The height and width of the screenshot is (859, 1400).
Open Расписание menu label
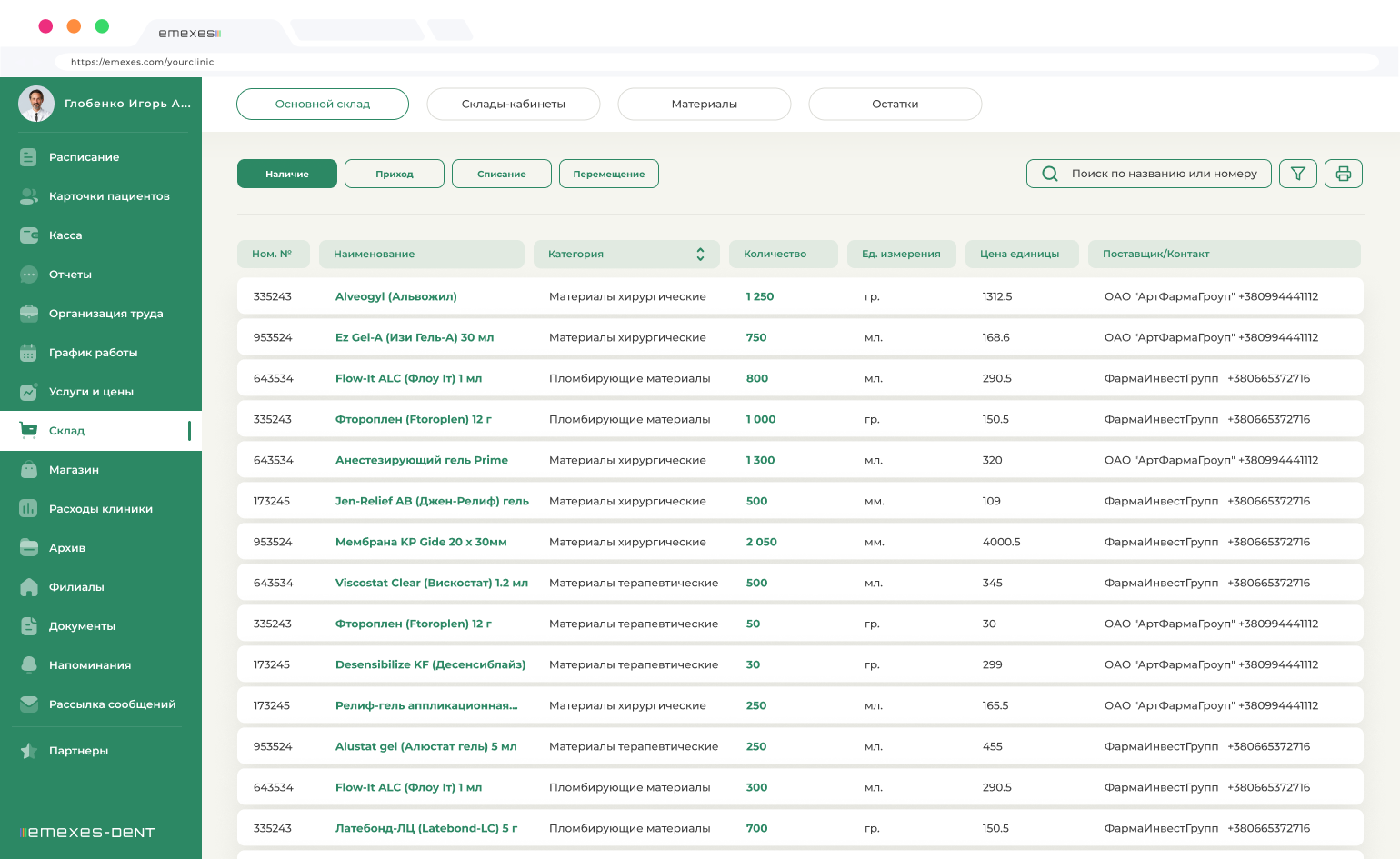tap(85, 157)
